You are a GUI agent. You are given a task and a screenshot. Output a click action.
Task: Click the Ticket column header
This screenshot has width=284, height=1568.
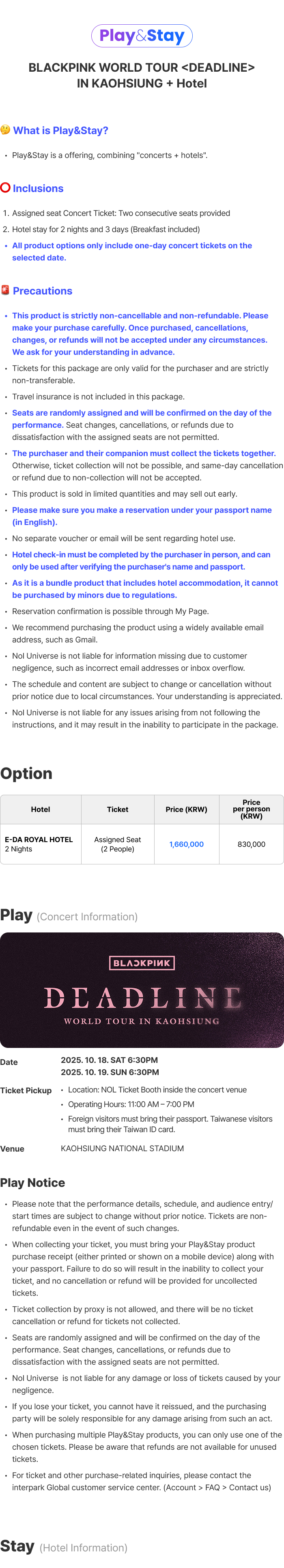[x=118, y=810]
